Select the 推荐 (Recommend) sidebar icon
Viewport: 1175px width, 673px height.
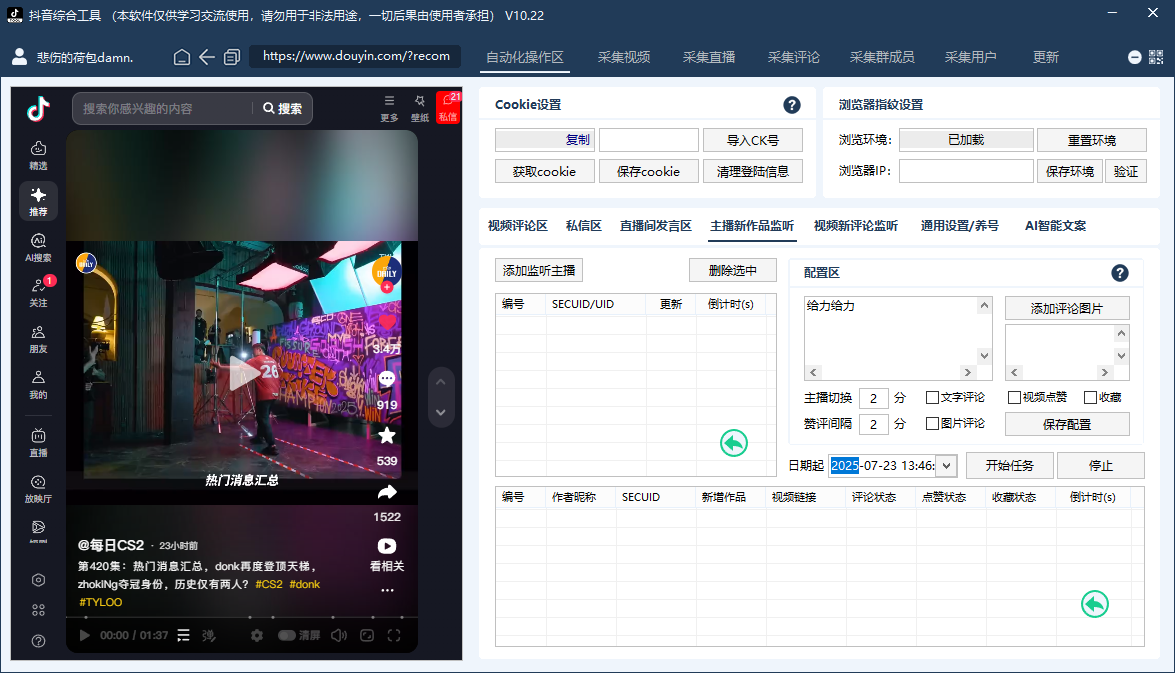point(38,201)
